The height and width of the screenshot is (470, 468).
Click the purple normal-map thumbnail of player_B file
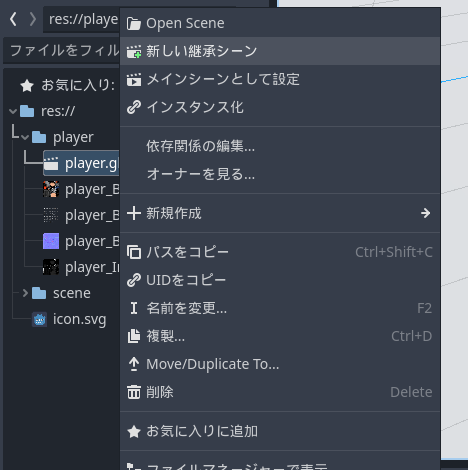(51, 241)
